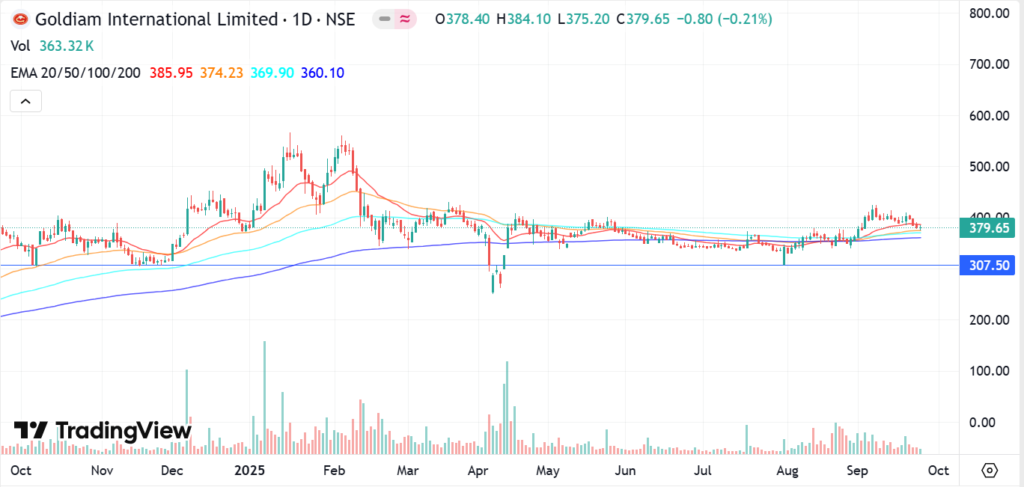
Task: Click the 800.00 price scale label
Action: [x=989, y=13]
